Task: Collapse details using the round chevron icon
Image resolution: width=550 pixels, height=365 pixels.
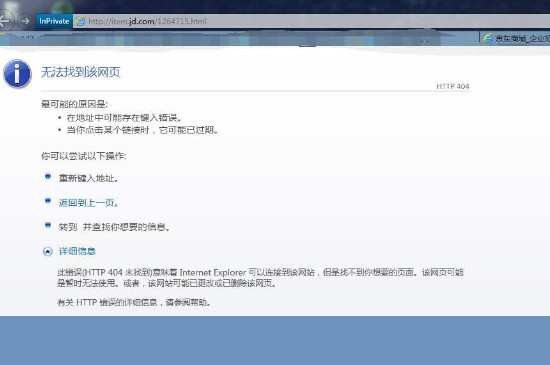Action: [48, 251]
